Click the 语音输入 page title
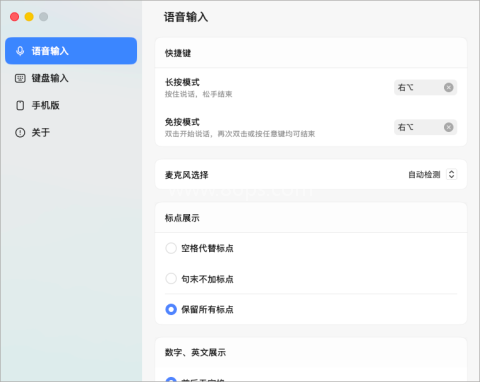Viewport: 480px width, 382px height. (x=186, y=17)
